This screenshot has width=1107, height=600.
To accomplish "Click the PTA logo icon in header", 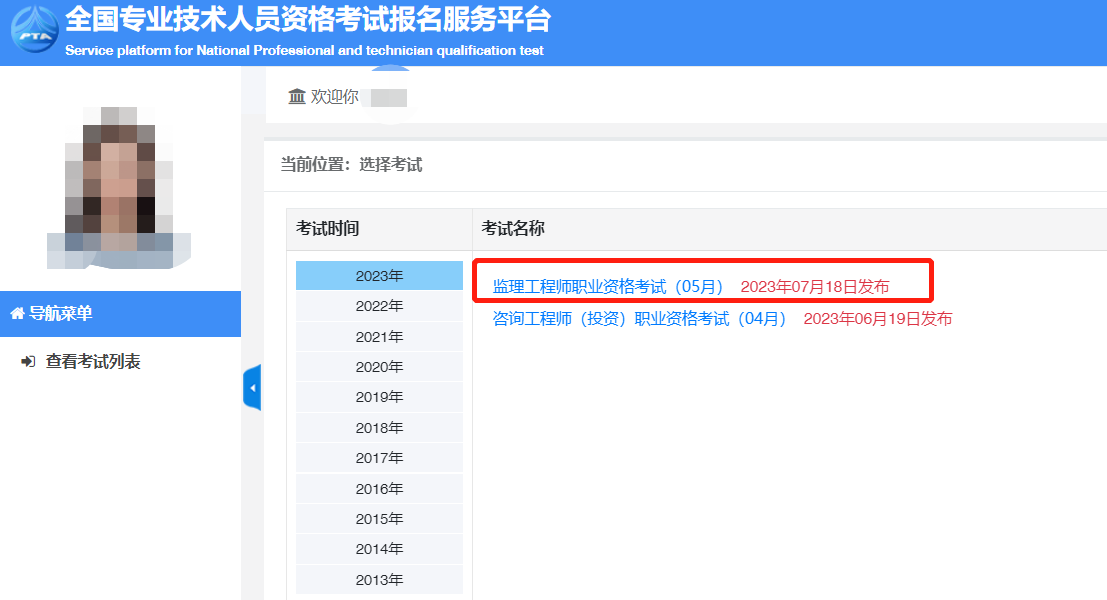I will pos(34,30).
